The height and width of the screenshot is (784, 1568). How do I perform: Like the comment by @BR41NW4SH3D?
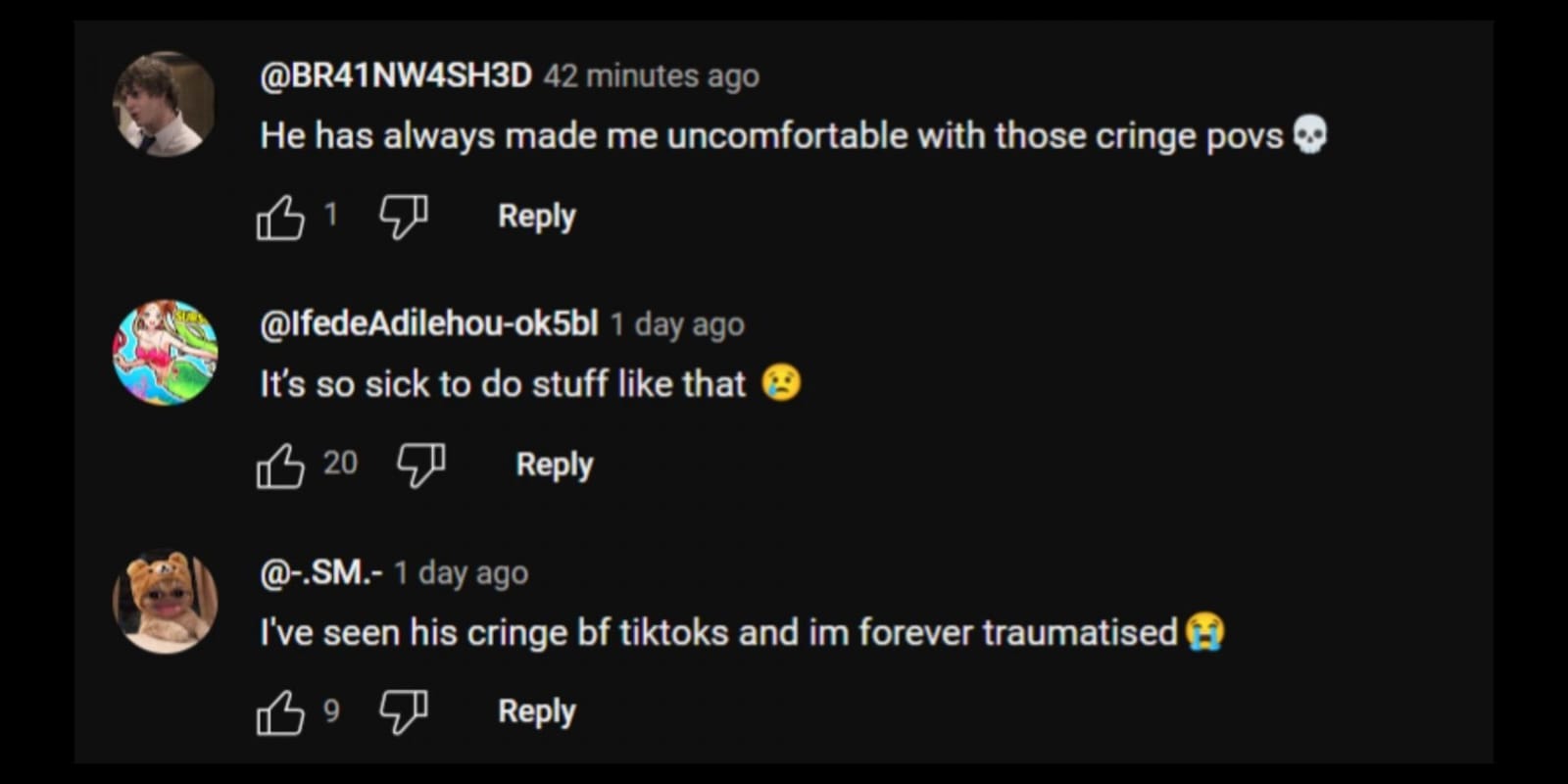(280, 217)
